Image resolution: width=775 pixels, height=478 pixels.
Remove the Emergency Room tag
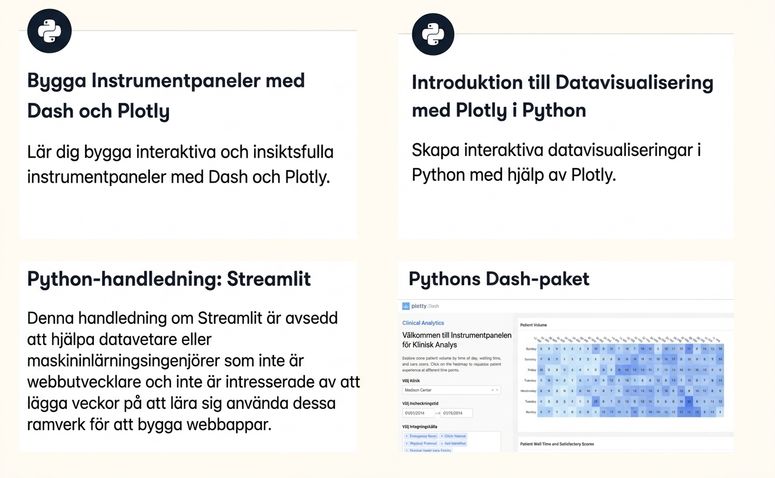[x=407, y=436]
